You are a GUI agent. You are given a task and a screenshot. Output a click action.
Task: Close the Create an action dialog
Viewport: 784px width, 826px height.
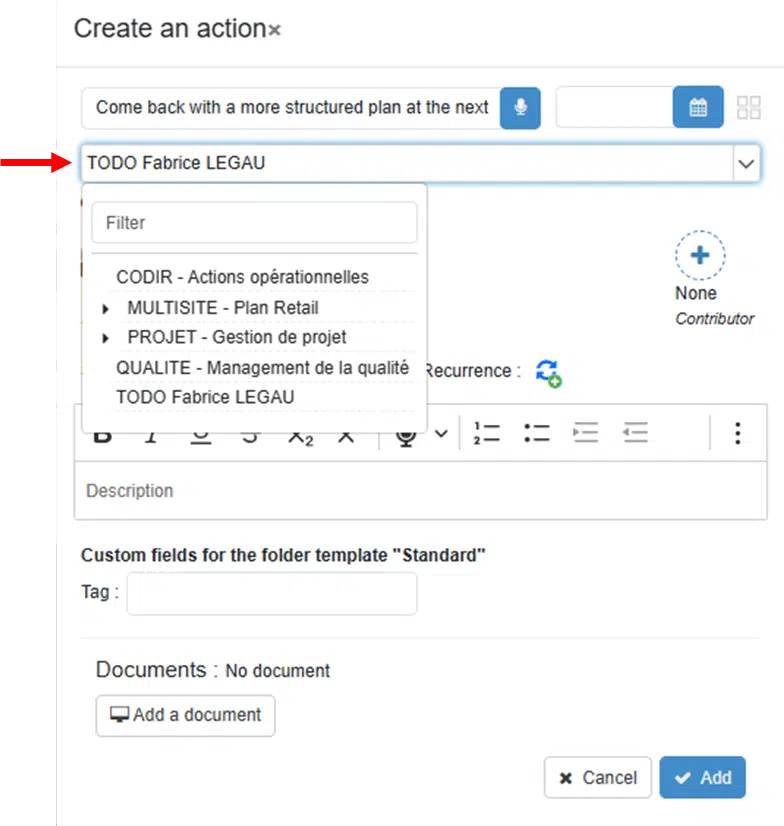click(x=275, y=31)
